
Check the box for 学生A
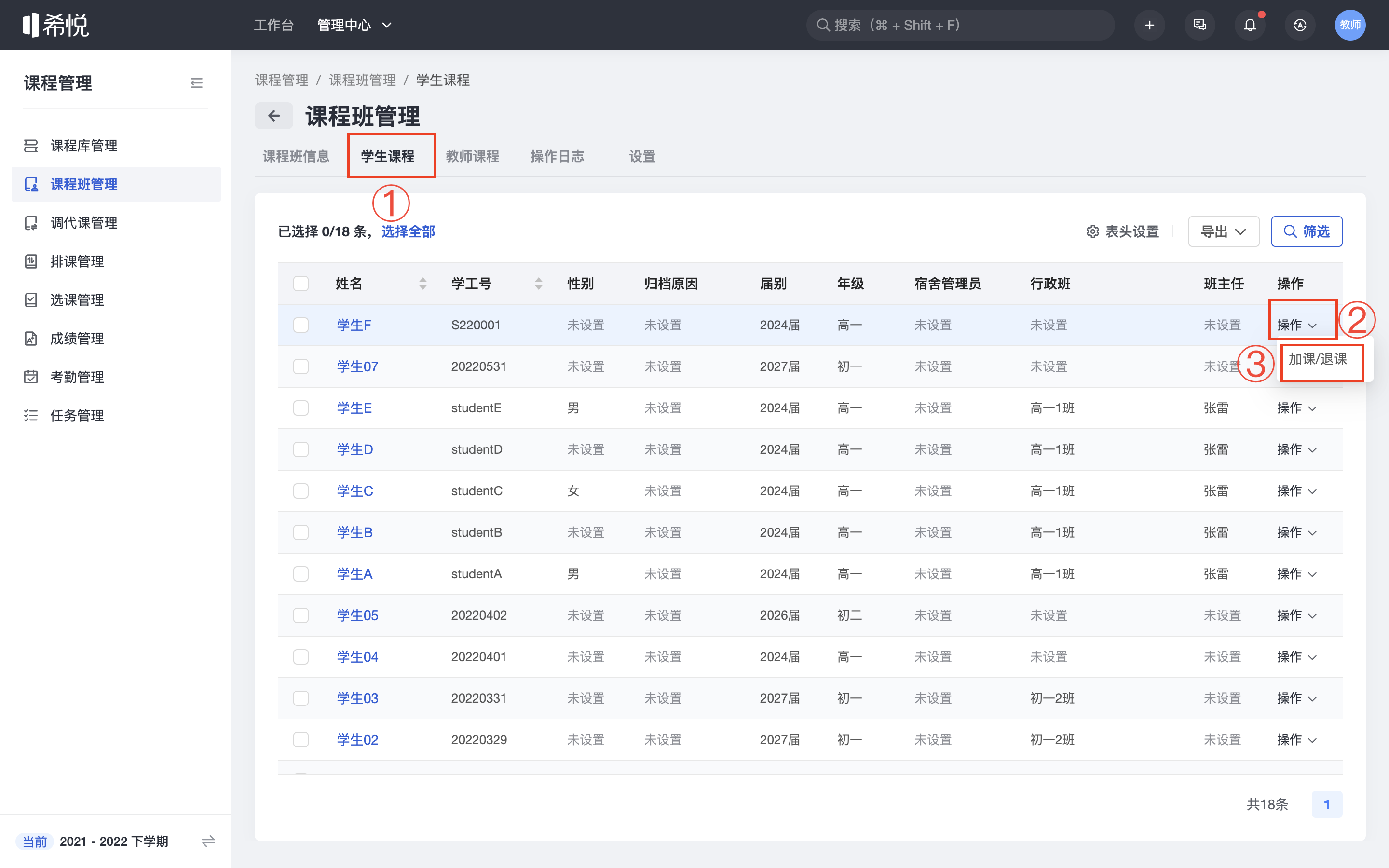coord(301,574)
